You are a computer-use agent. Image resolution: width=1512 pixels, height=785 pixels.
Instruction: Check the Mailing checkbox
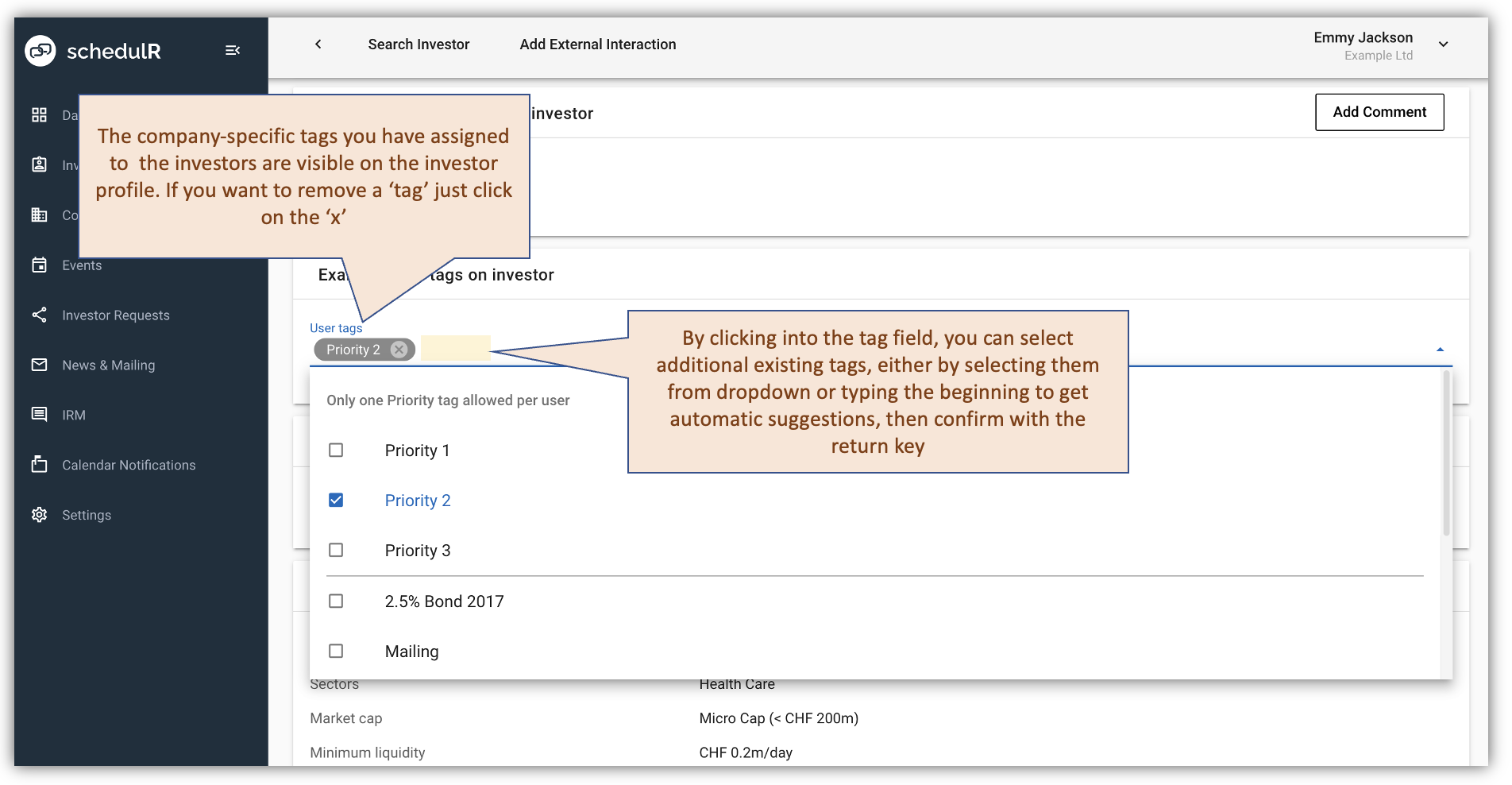(336, 651)
